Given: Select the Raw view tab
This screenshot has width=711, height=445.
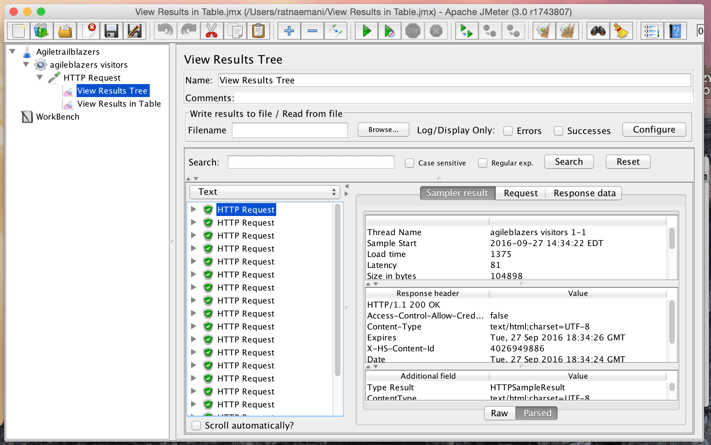Looking at the screenshot, I should tap(499, 413).
